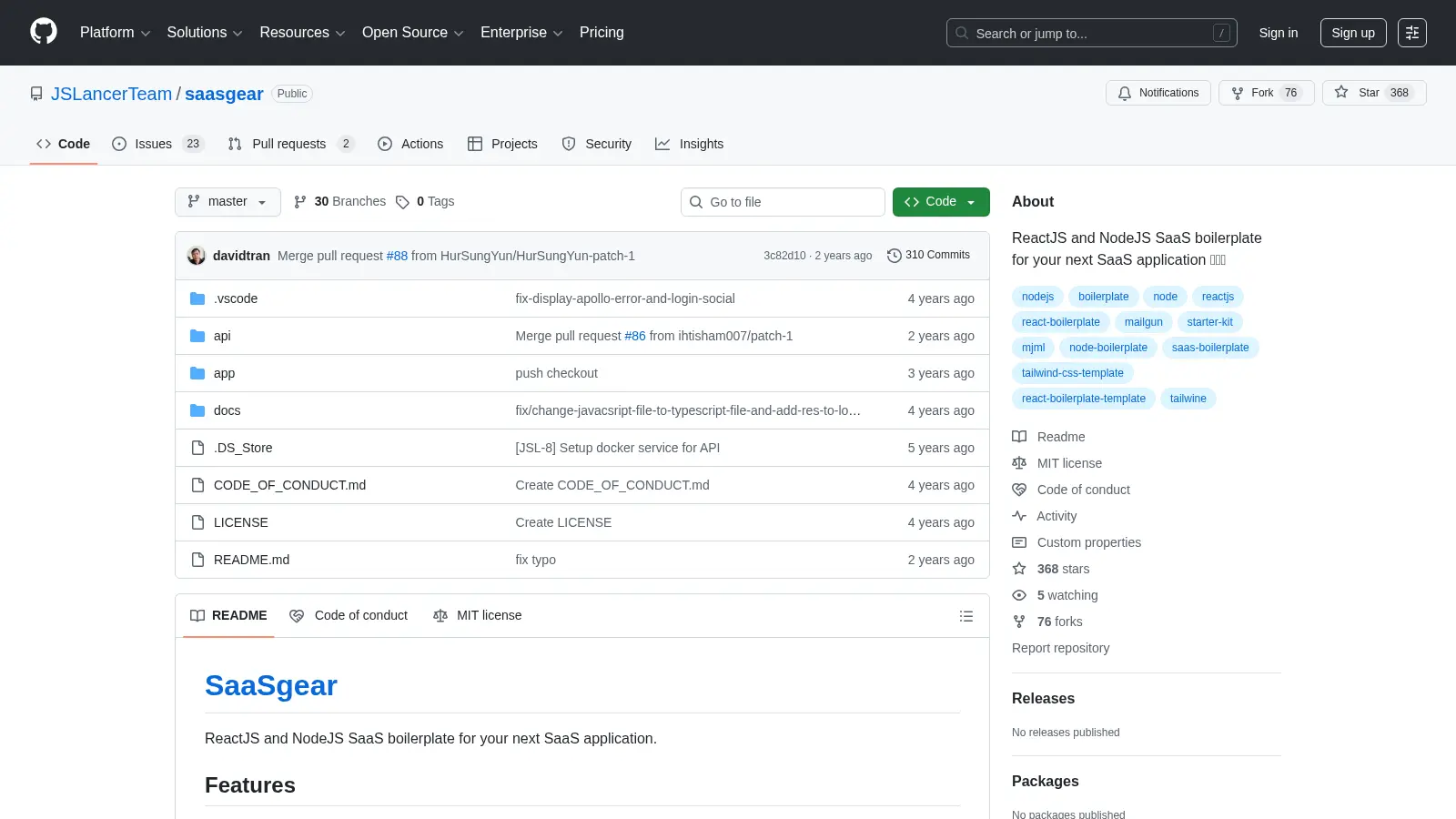View the 76 forks list
Viewport: 1456px width, 819px height.
coord(1047,622)
